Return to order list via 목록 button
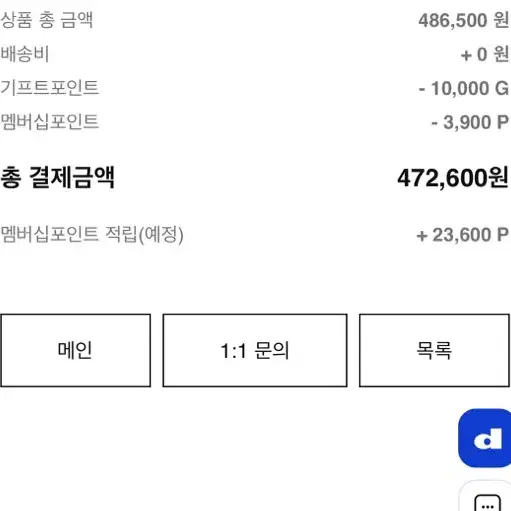Screen dimensions: 511x511 point(434,350)
